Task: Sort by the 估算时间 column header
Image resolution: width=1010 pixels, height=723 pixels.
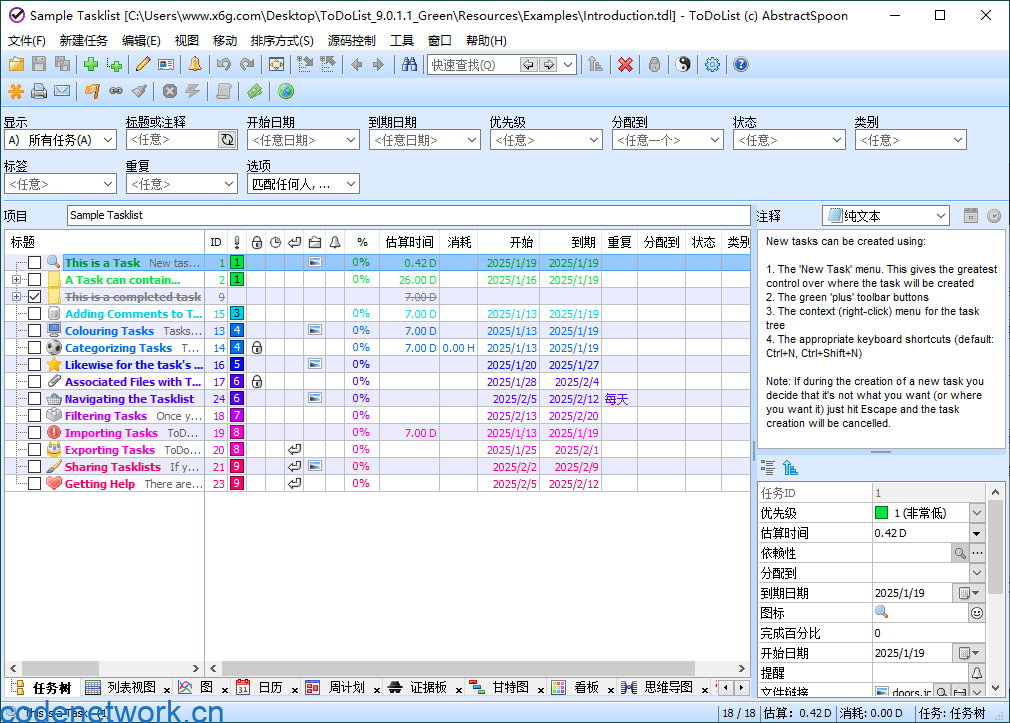Action: (409, 242)
